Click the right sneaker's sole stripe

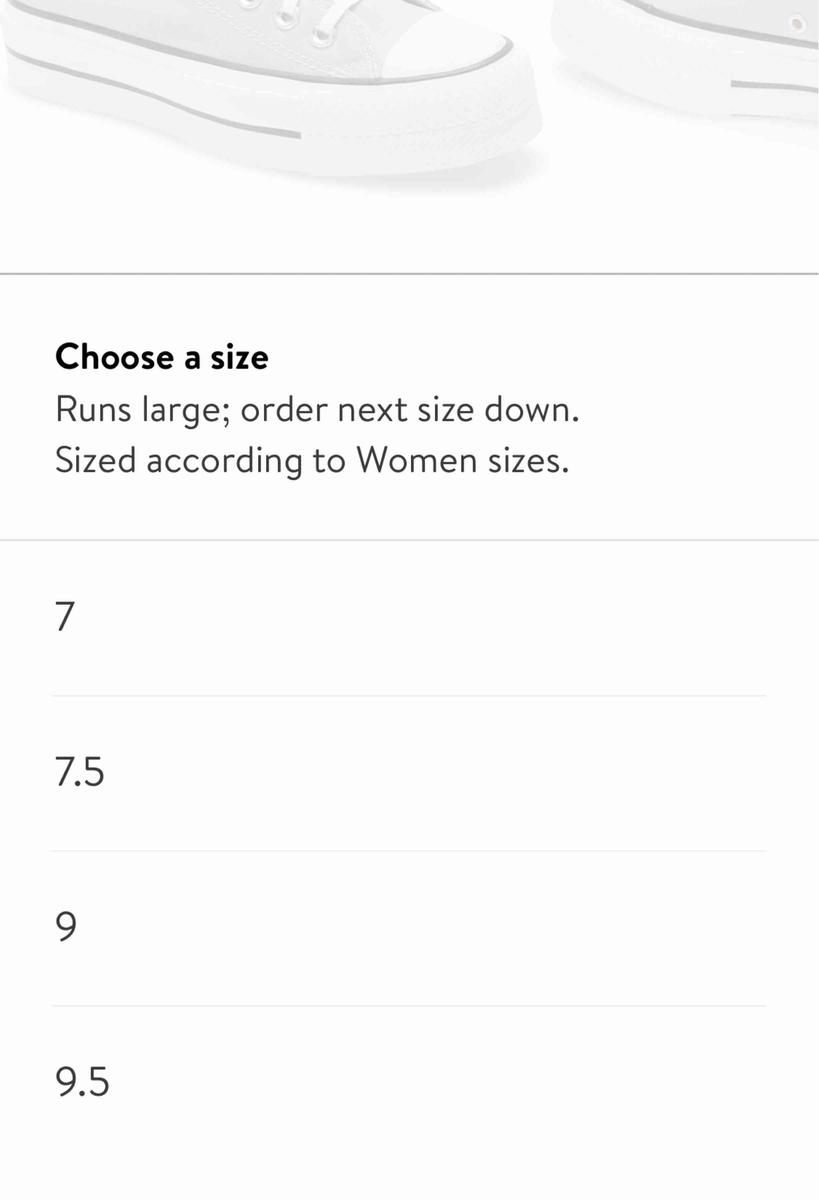pos(775,85)
